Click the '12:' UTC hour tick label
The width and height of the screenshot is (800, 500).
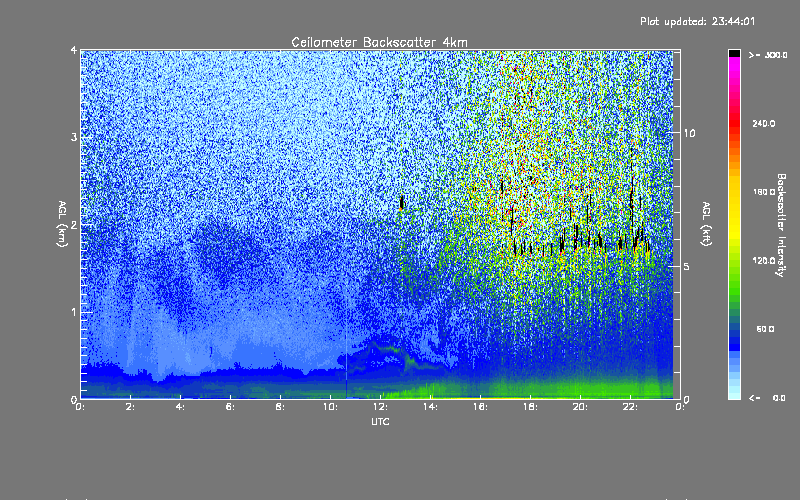tap(381, 407)
